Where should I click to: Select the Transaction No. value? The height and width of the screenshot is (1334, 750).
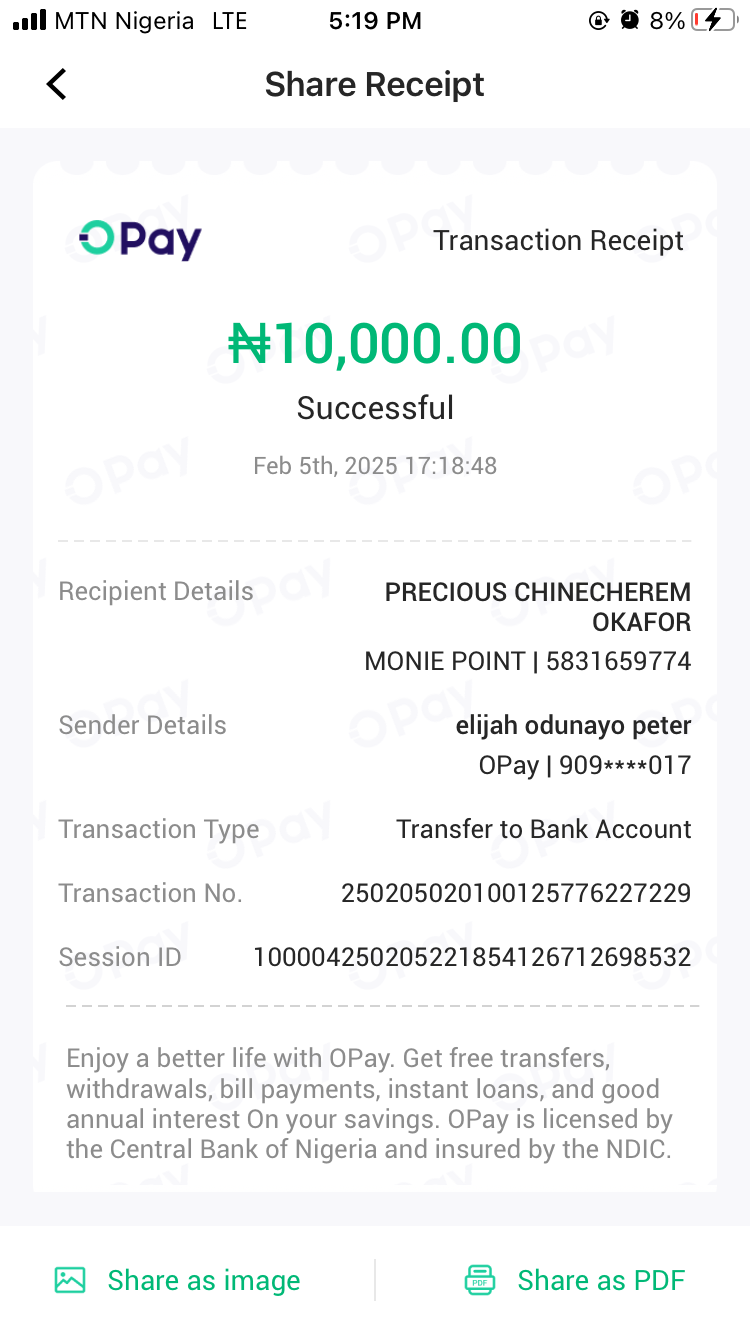516,893
